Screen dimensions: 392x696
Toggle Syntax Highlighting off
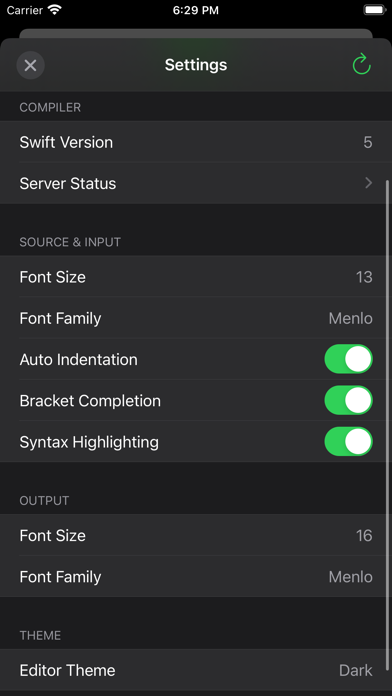click(x=348, y=441)
